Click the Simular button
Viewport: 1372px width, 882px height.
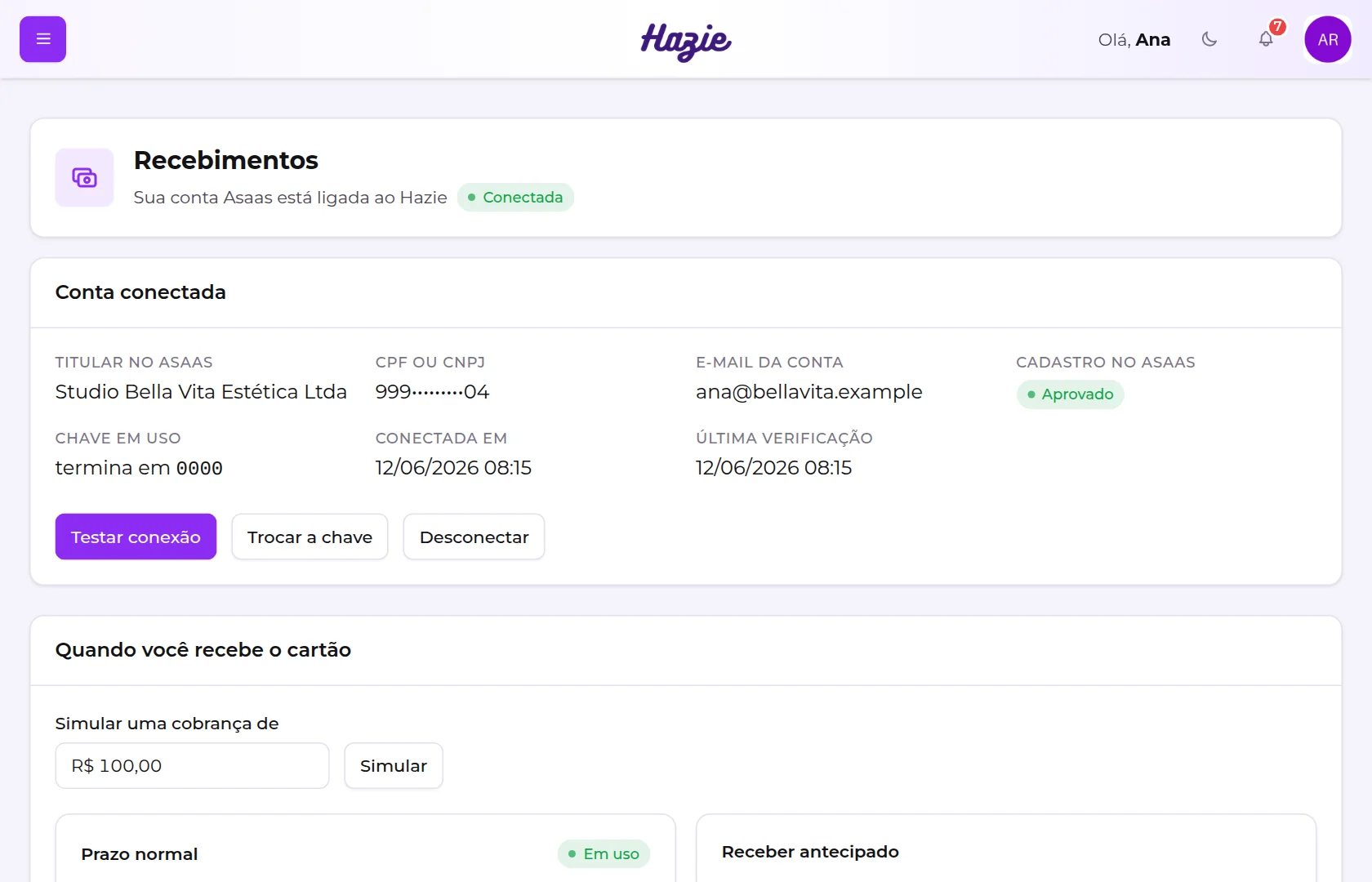tap(394, 765)
